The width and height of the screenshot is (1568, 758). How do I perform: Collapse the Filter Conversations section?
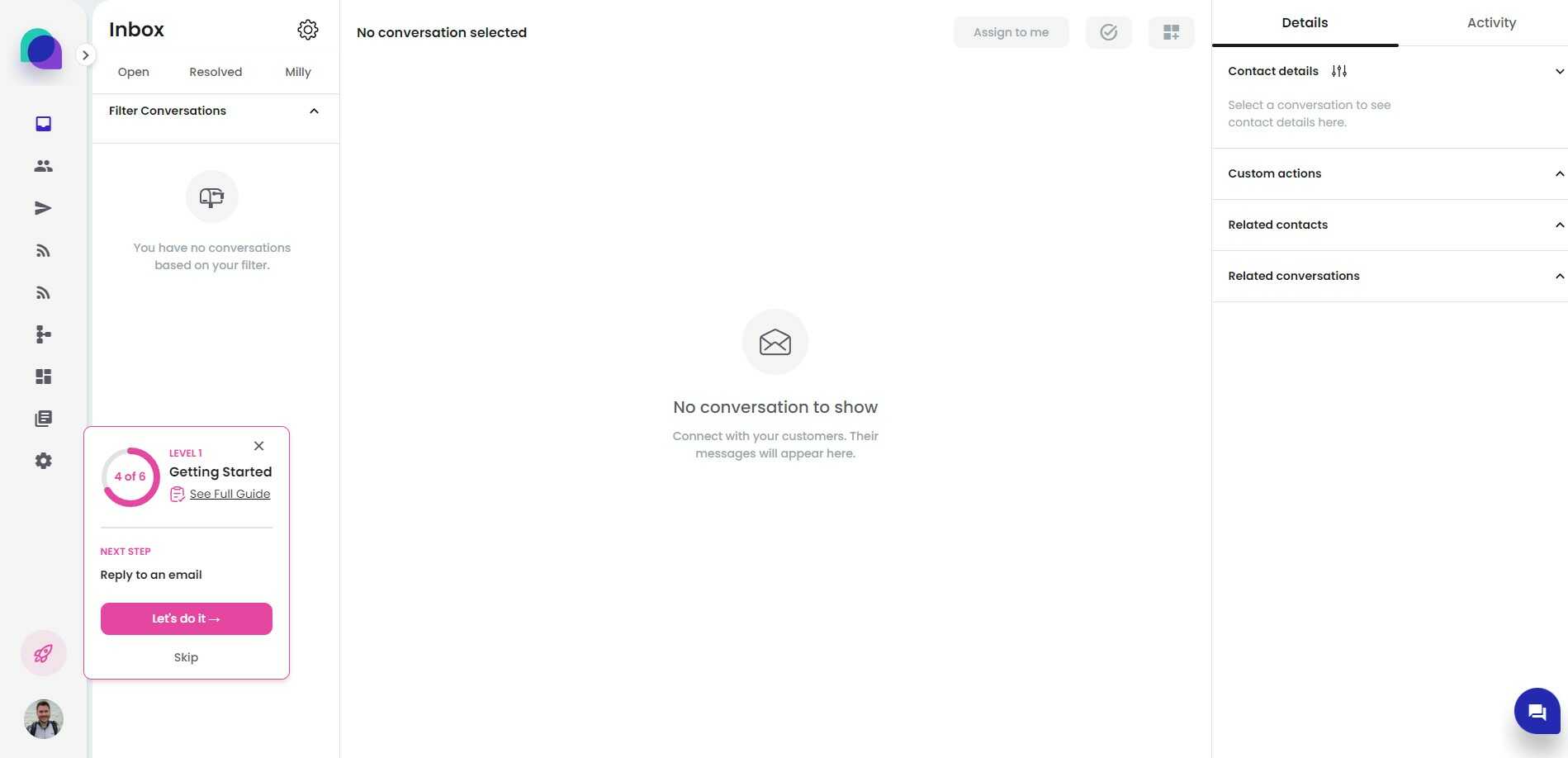tap(314, 111)
